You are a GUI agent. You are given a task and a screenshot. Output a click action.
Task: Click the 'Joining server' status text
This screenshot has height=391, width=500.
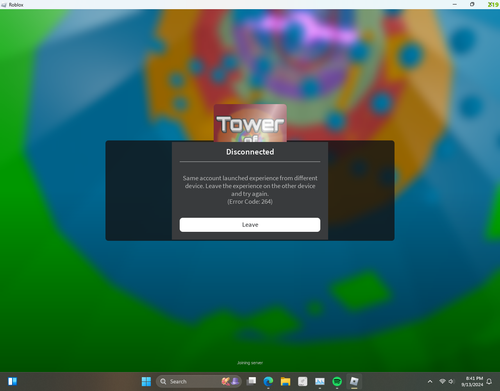click(x=250, y=363)
